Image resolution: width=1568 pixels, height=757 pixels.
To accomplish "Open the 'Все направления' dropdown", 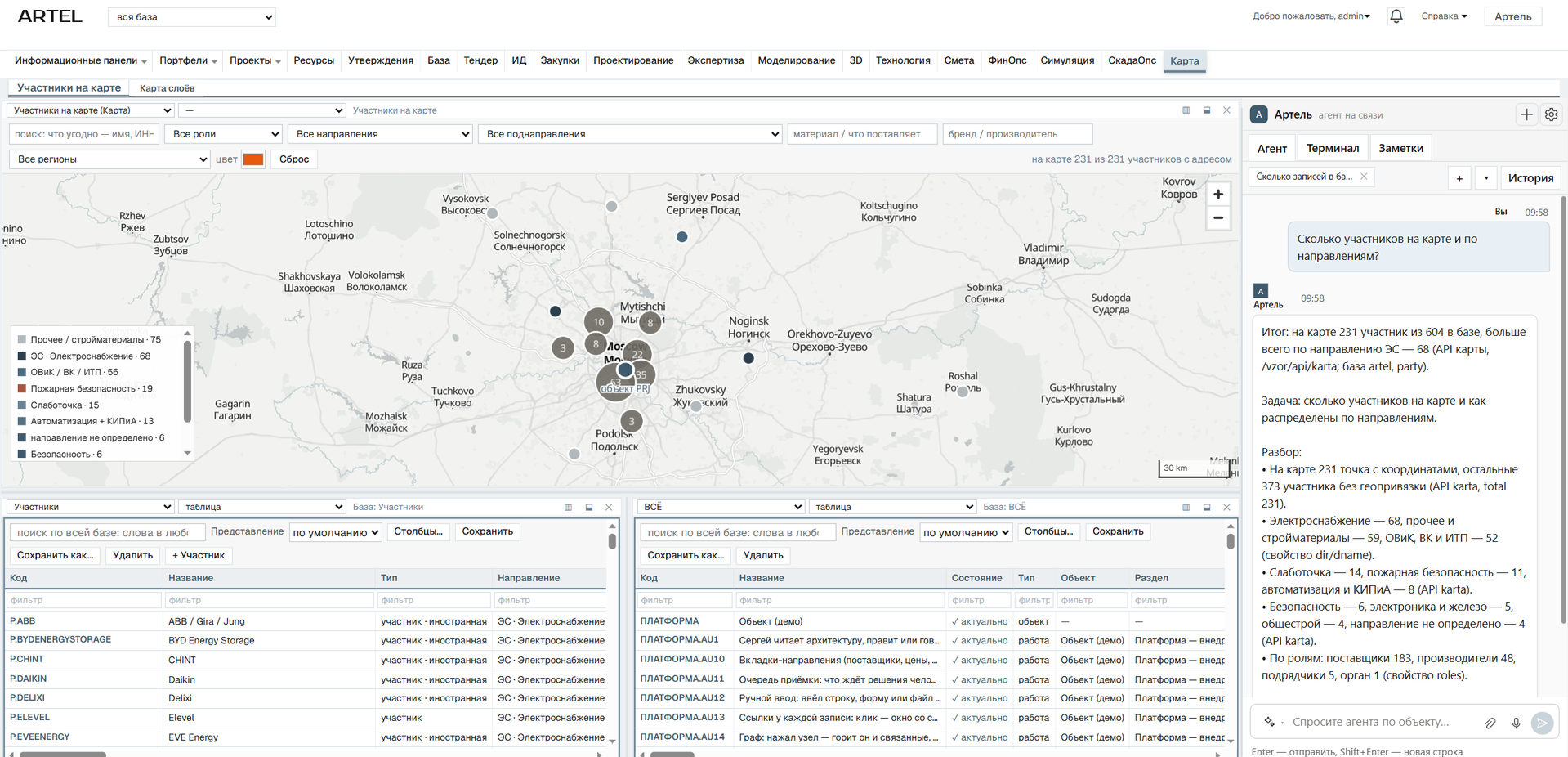I will [x=380, y=134].
